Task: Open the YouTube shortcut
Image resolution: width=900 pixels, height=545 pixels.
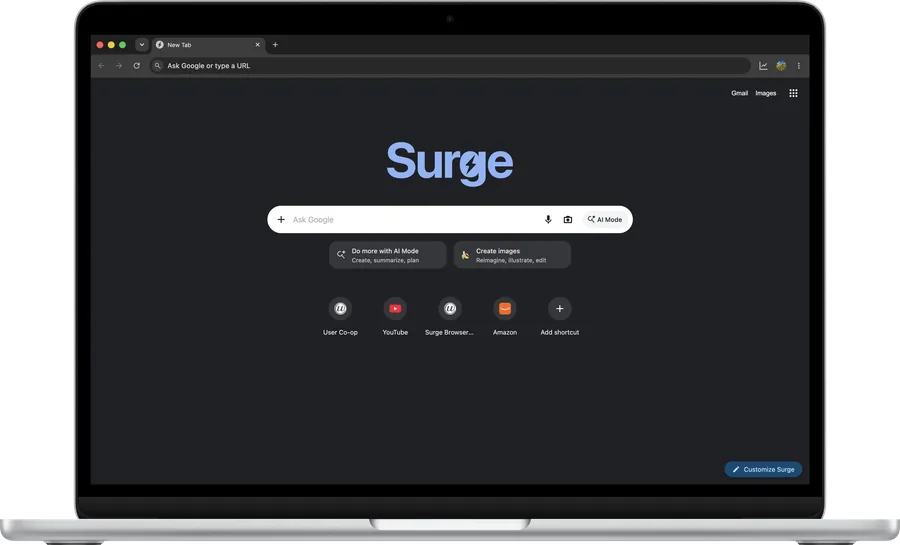Action: pos(395,316)
